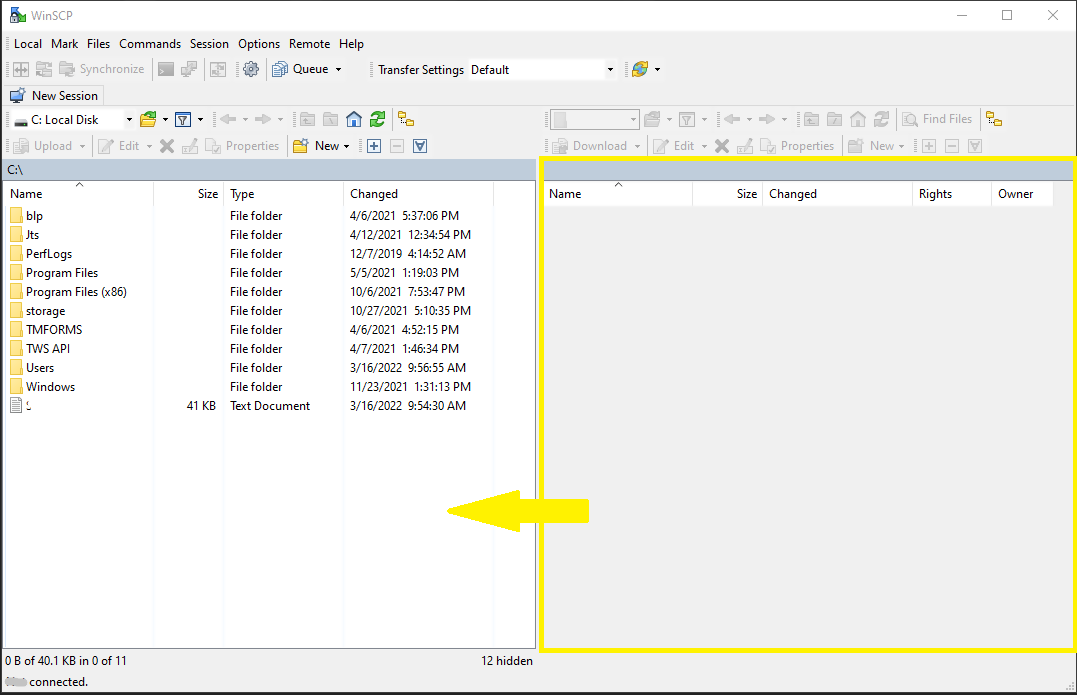Screen dimensions: 1077x695
Task: Click the local New button
Action: tap(316, 146)
